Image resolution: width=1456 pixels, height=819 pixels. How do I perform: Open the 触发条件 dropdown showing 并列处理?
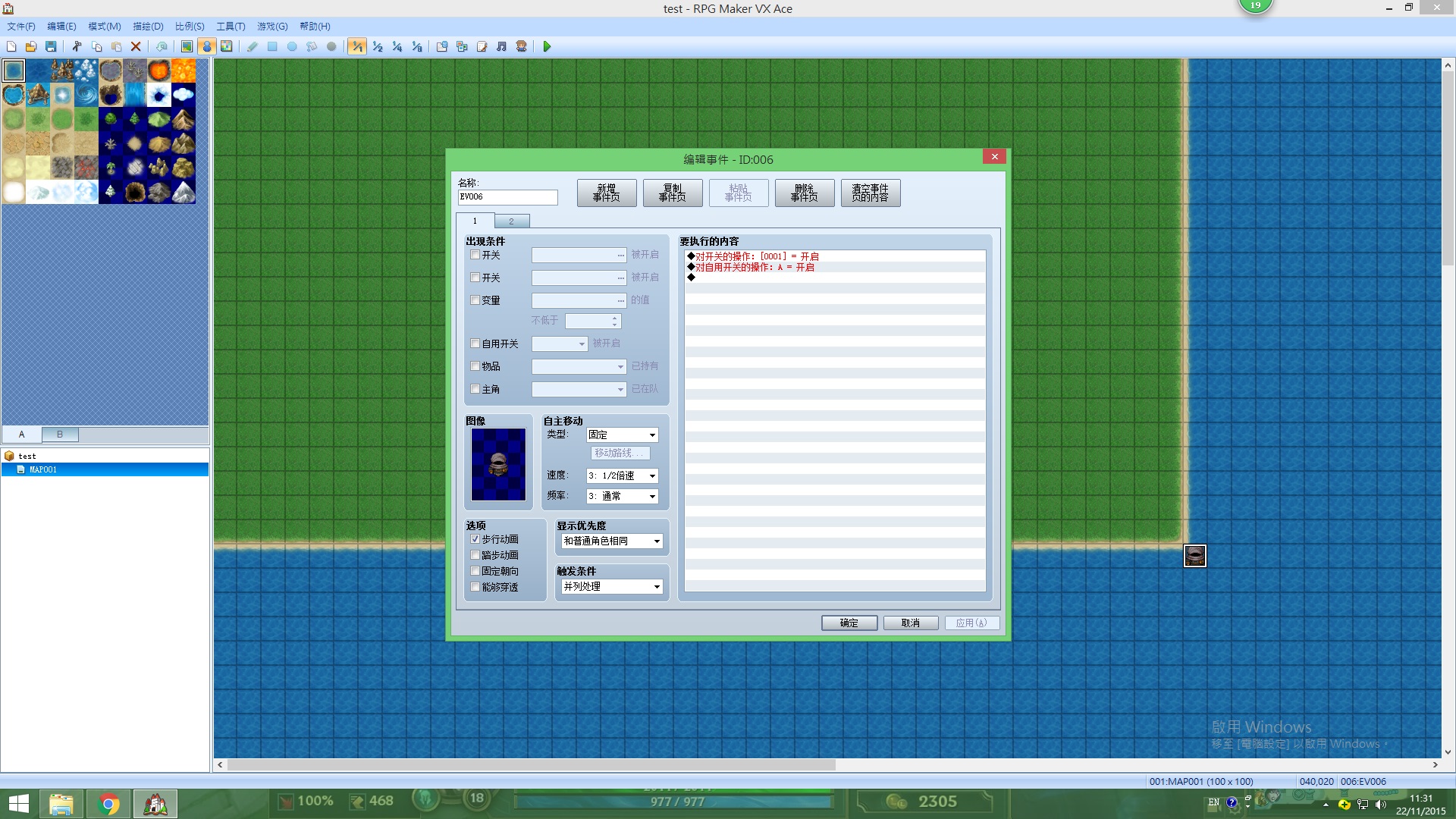pos(612,587)
